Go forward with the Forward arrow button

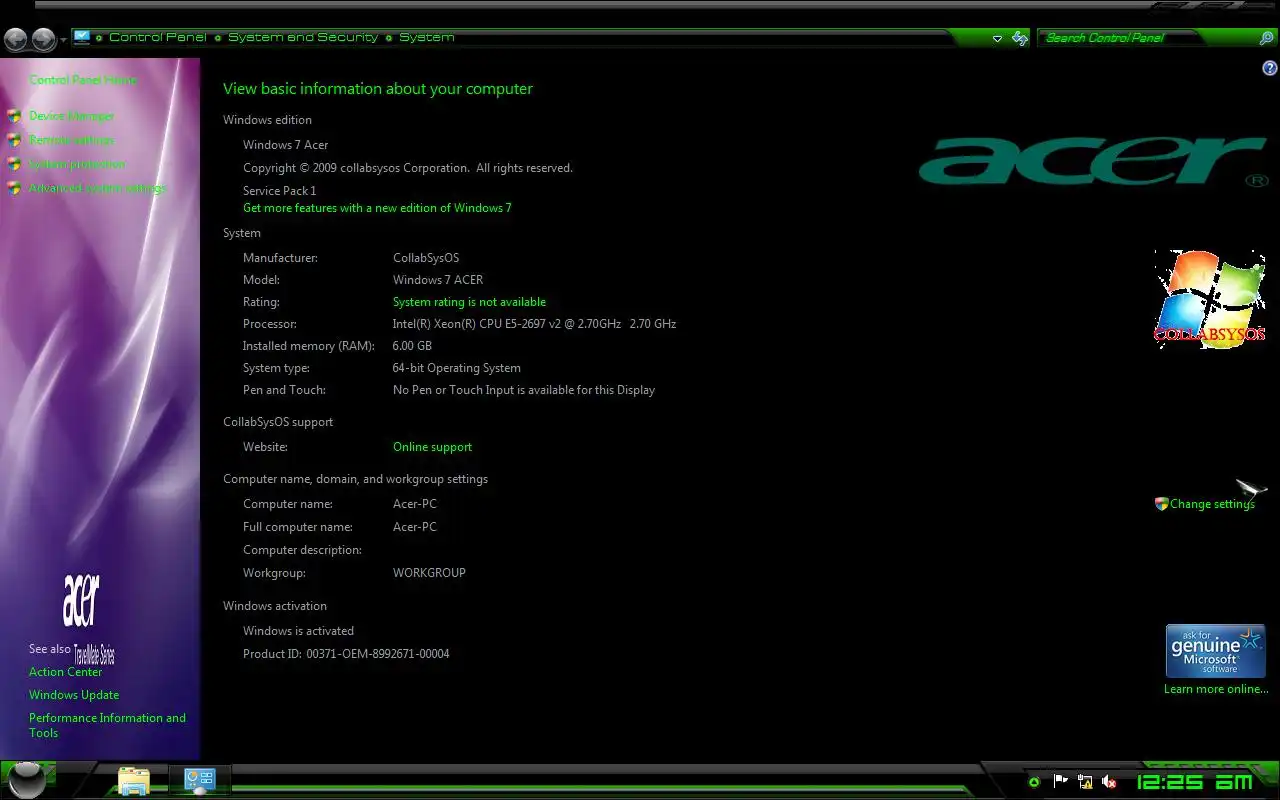click(x=43, y=39)
